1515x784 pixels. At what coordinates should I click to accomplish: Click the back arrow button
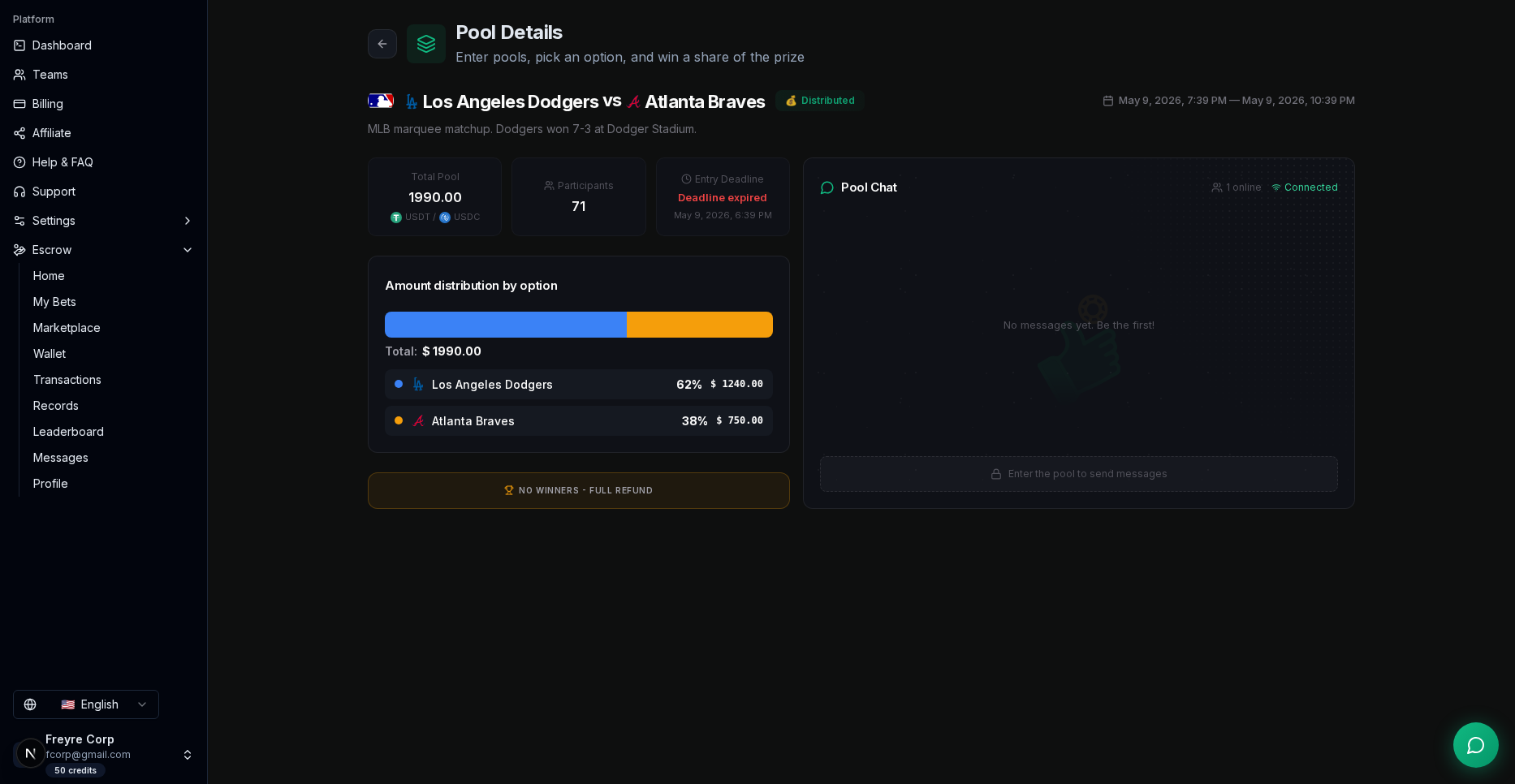click(x=382, y=44)
